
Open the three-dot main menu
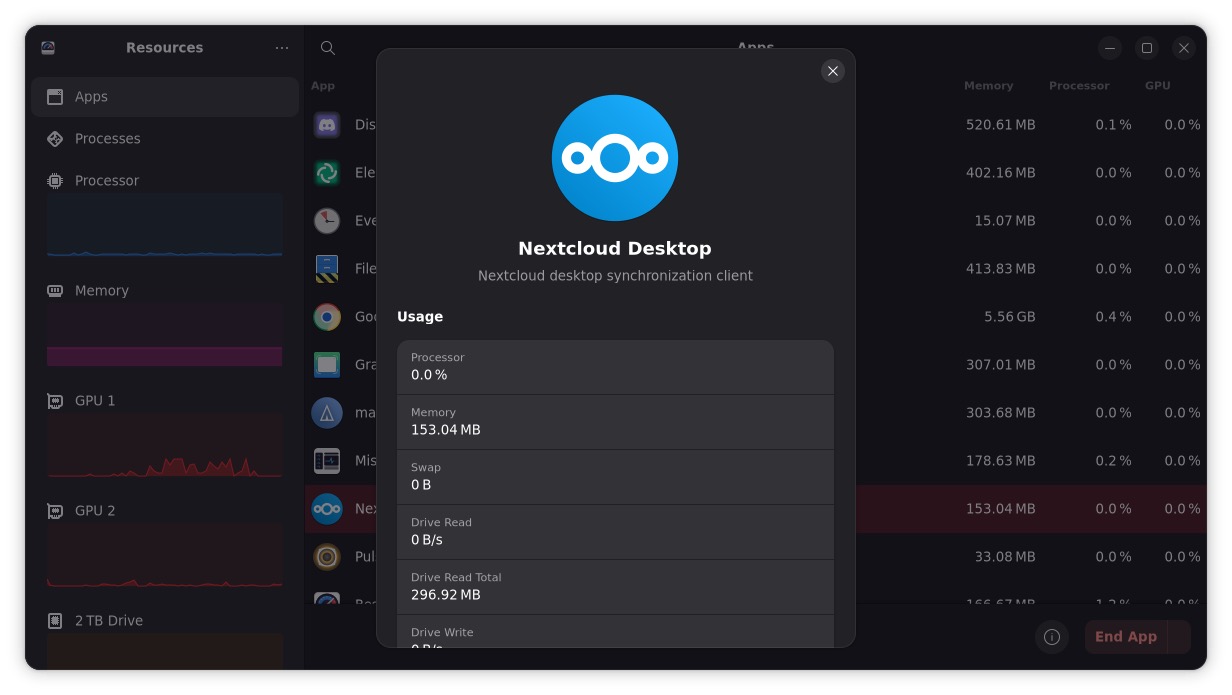[281, 47]
